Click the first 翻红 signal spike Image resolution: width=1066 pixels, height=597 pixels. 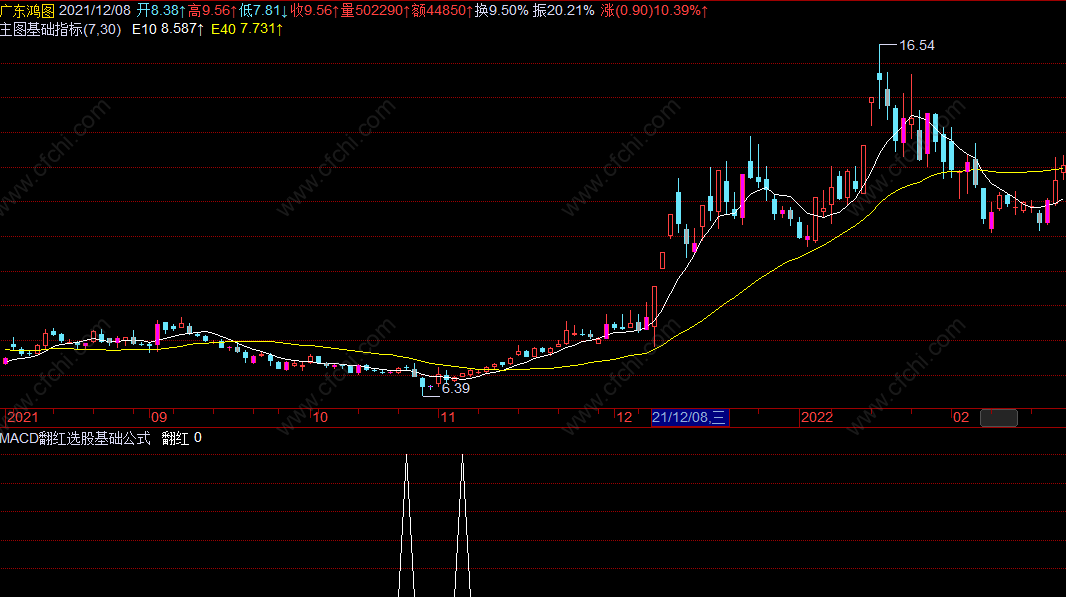407,526
